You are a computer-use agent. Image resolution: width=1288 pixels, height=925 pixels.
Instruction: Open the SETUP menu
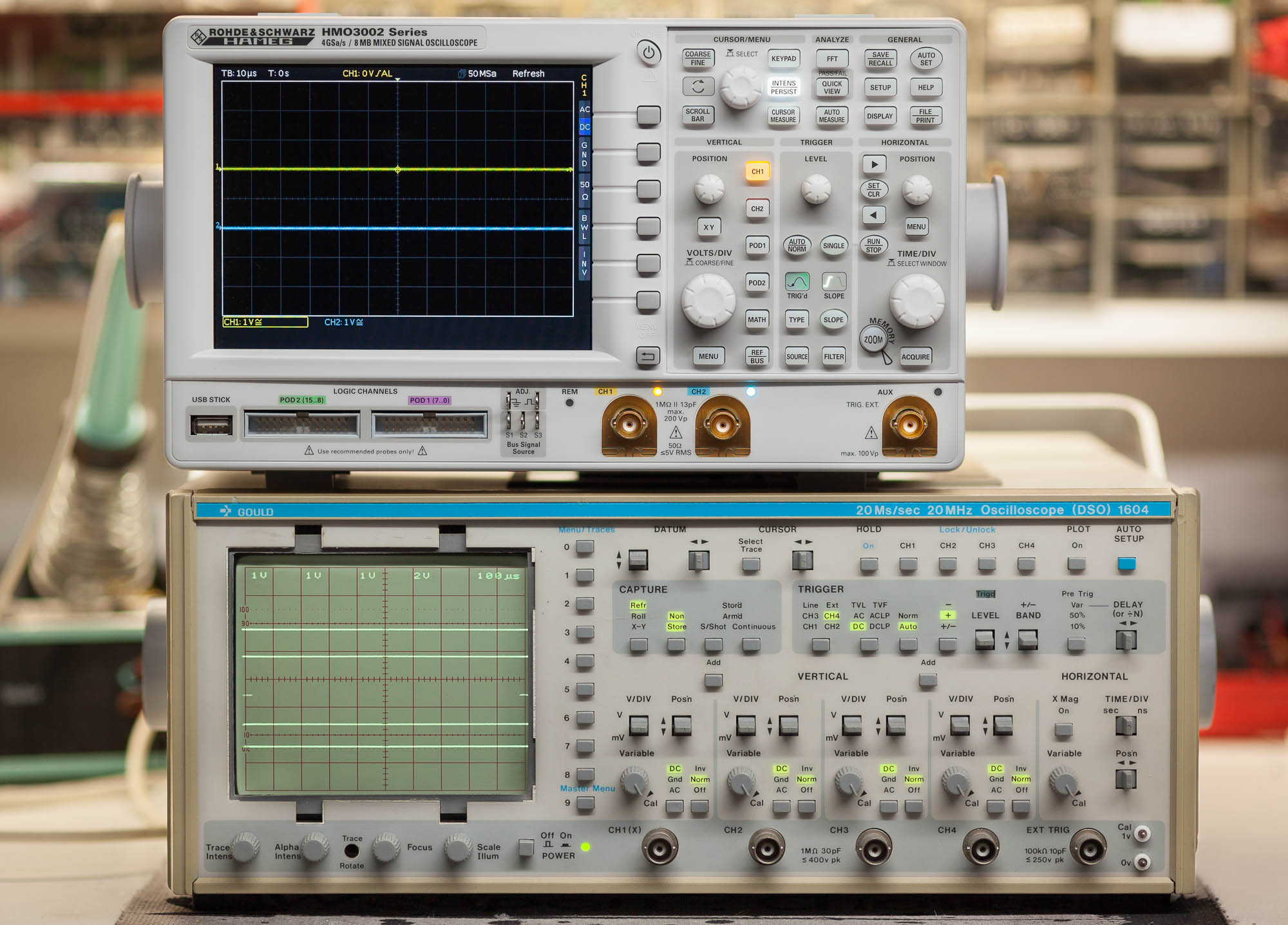point(880,88)
